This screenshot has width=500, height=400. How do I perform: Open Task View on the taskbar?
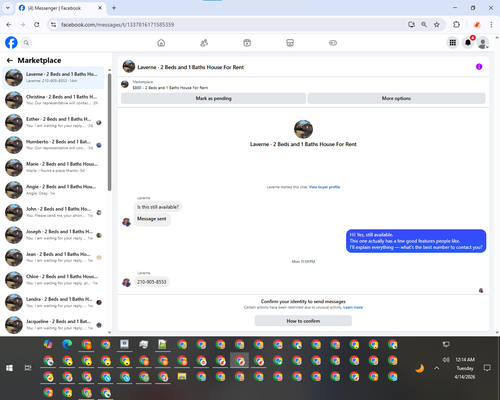click(x=28, y=368)
